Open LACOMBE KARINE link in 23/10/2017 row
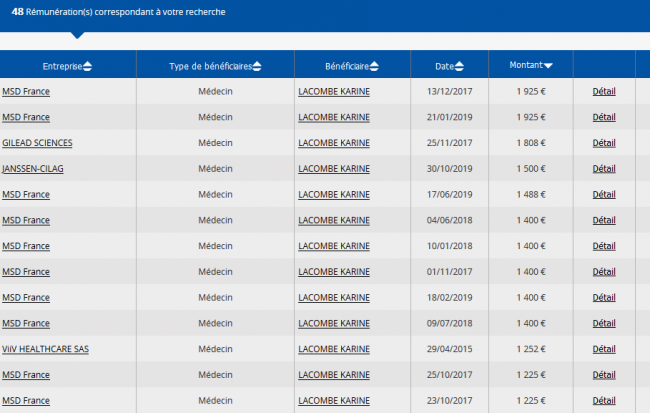 (x=334, y=401)
